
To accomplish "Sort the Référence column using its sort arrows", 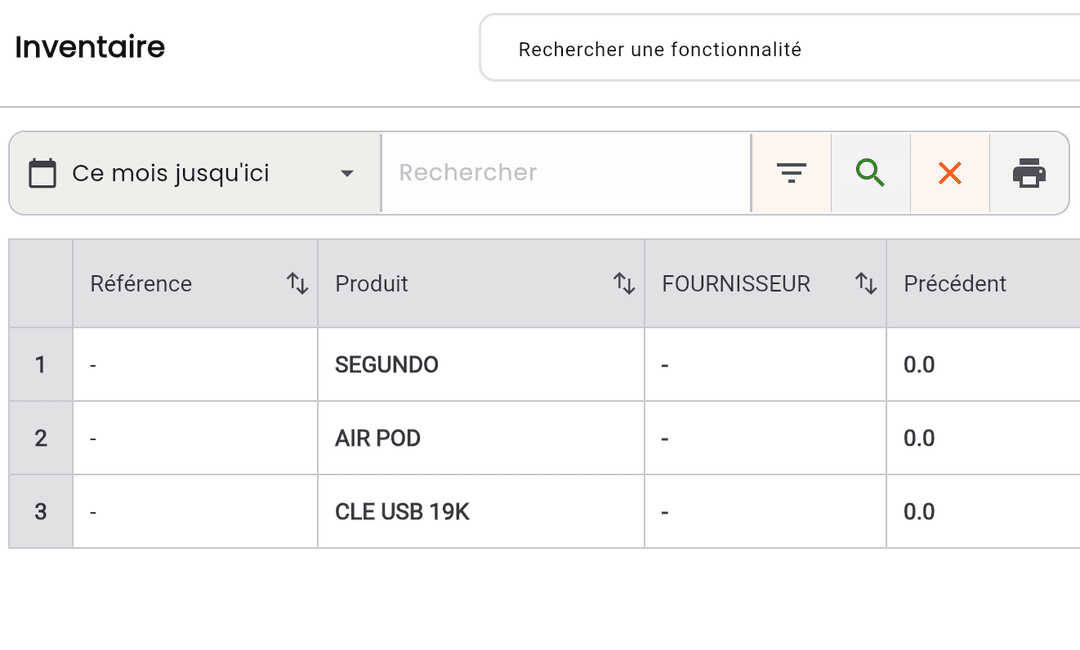I will pyautogui.click(x=297, y=283).
